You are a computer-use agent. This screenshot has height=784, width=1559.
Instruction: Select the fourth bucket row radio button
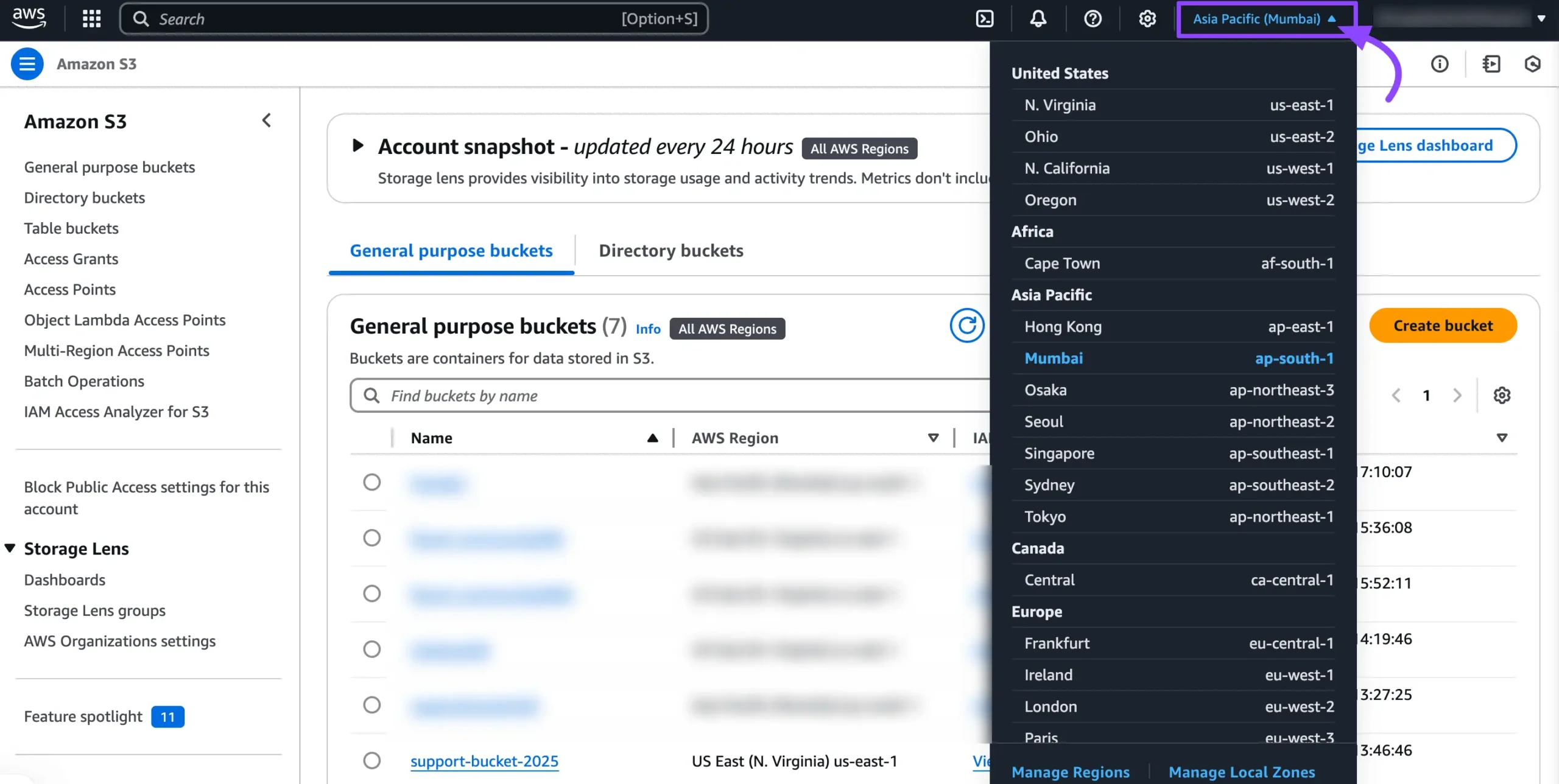tap(371, 649)
